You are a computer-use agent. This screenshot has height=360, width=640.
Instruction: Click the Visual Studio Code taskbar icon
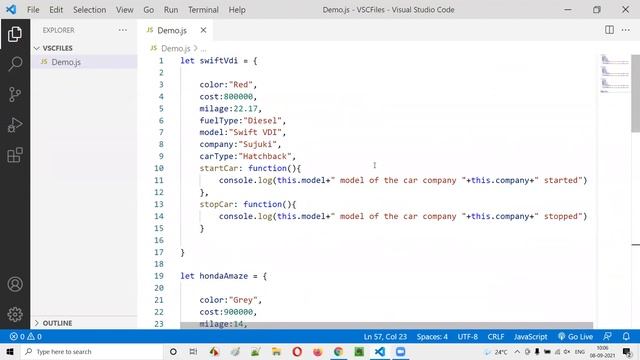coord(380,351)
